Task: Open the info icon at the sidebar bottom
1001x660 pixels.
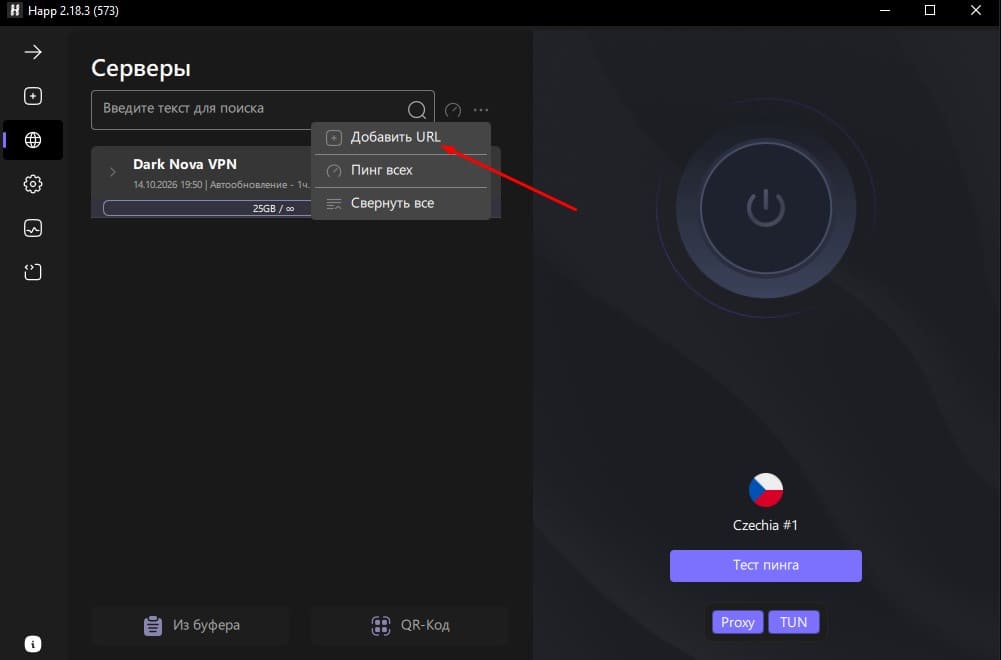Action: point(33,644)
